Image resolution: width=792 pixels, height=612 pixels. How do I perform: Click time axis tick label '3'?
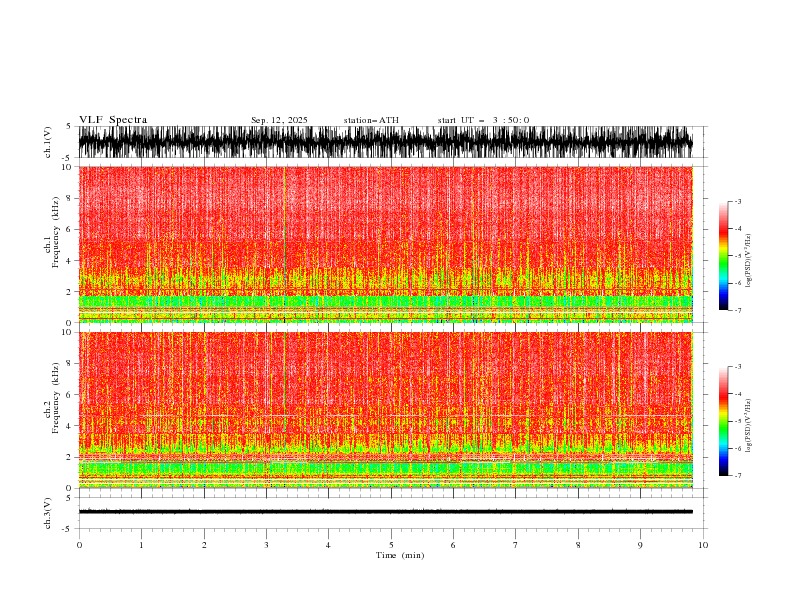pyautogui.click(x=266, y=545)
